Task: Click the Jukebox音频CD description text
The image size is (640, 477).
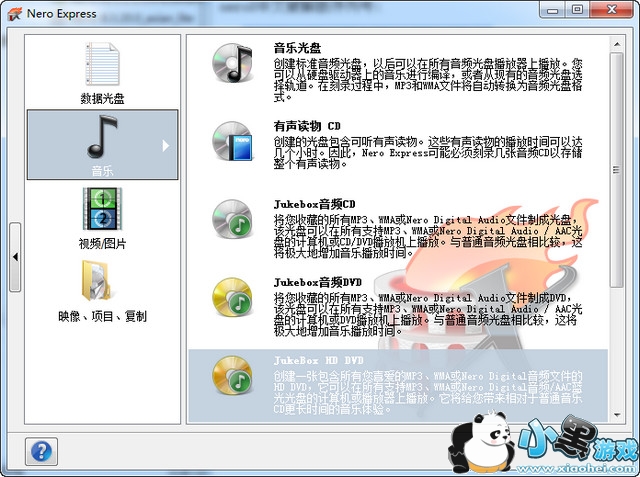Action: click(428, 236)
